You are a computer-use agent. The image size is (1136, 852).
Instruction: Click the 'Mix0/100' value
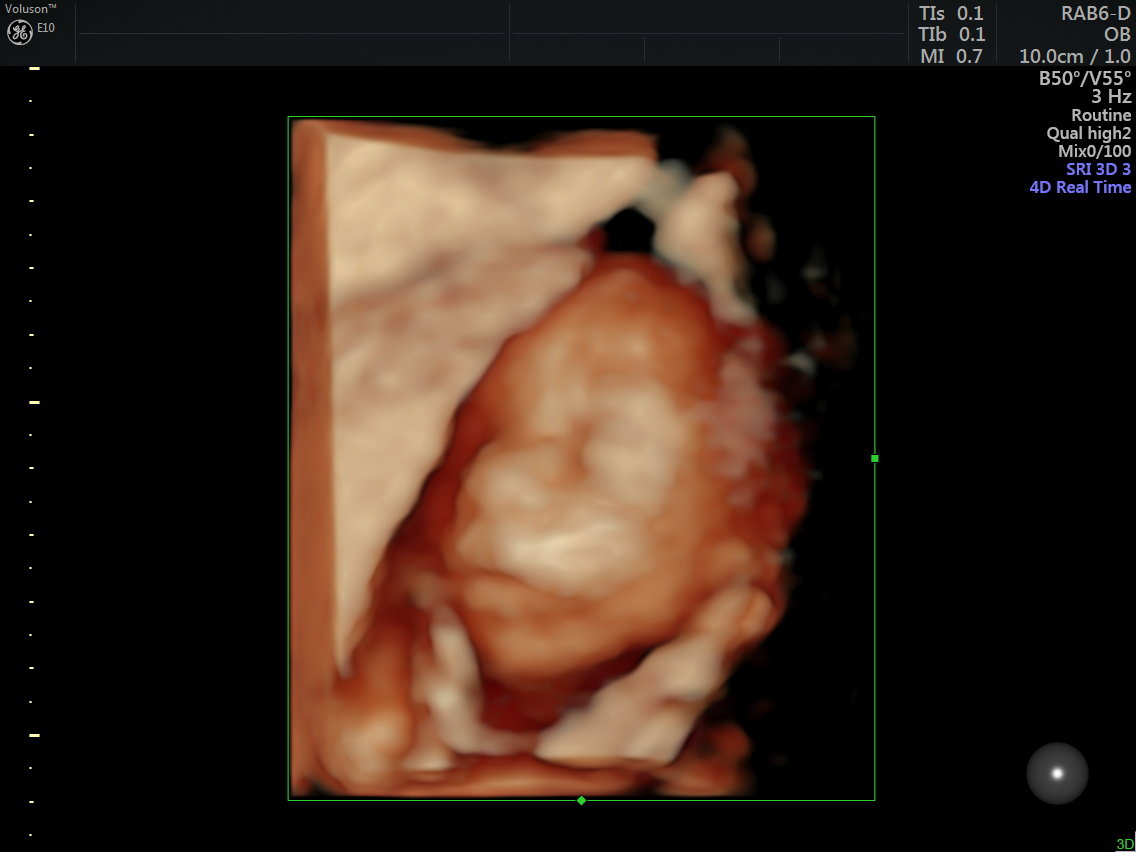pos(1095,151)
